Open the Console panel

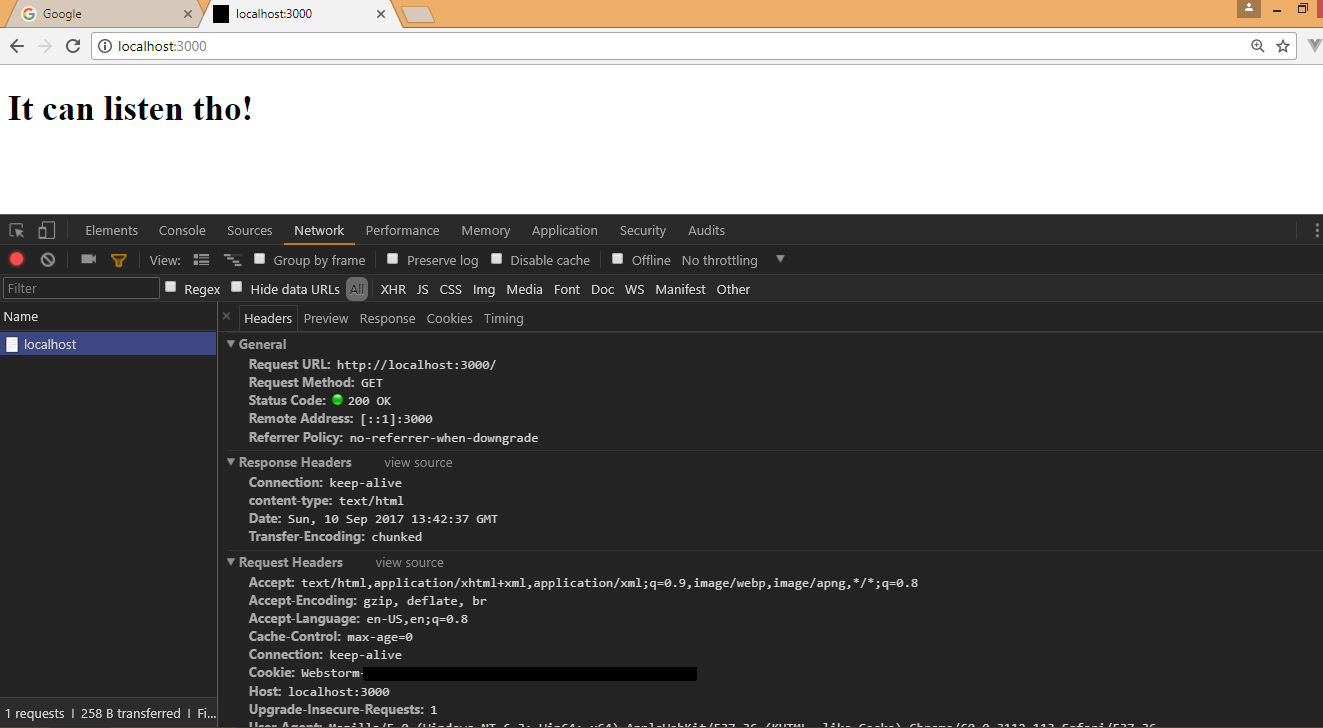(182, 230)
